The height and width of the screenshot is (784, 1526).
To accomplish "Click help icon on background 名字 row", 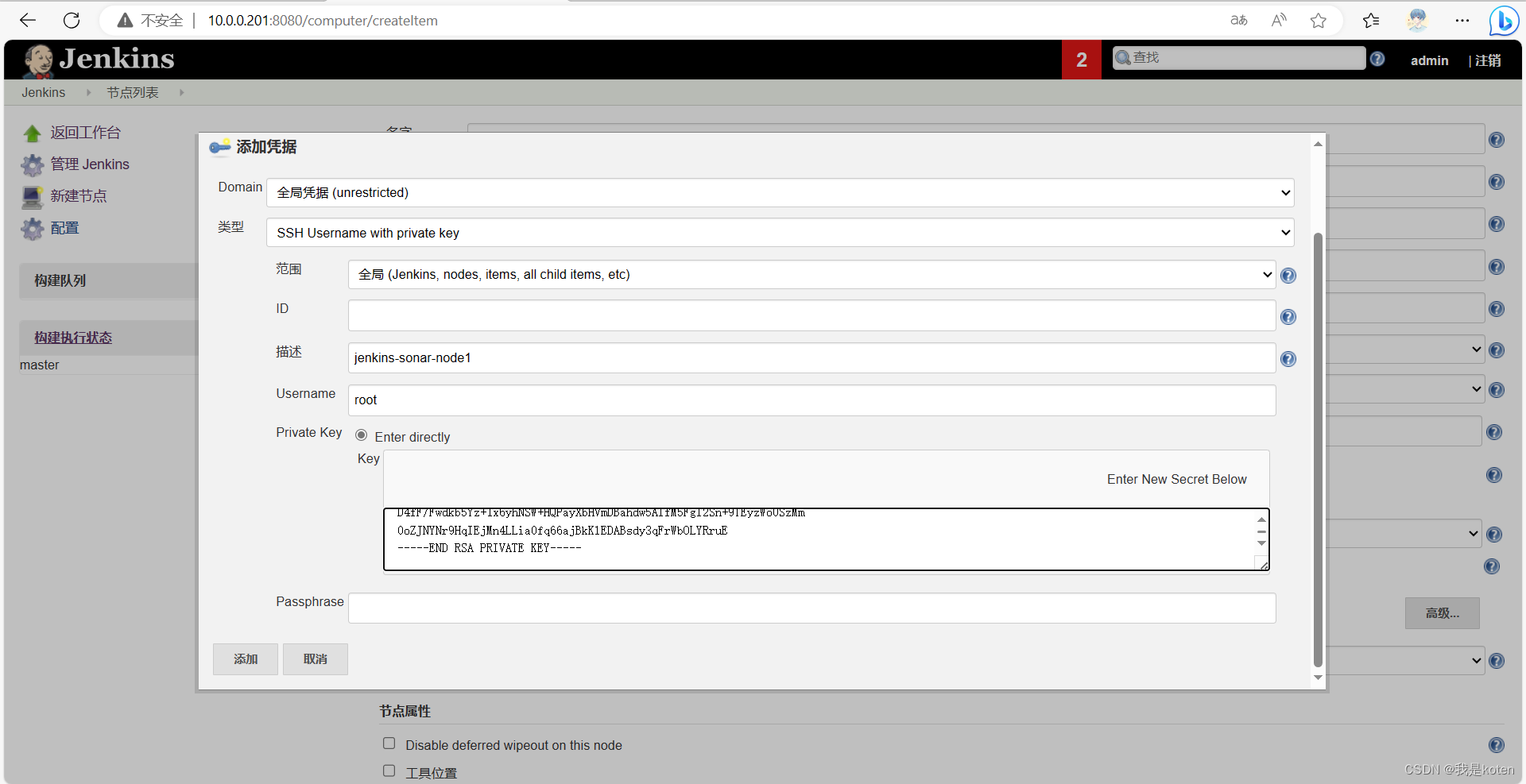I will click(1497, 140).
